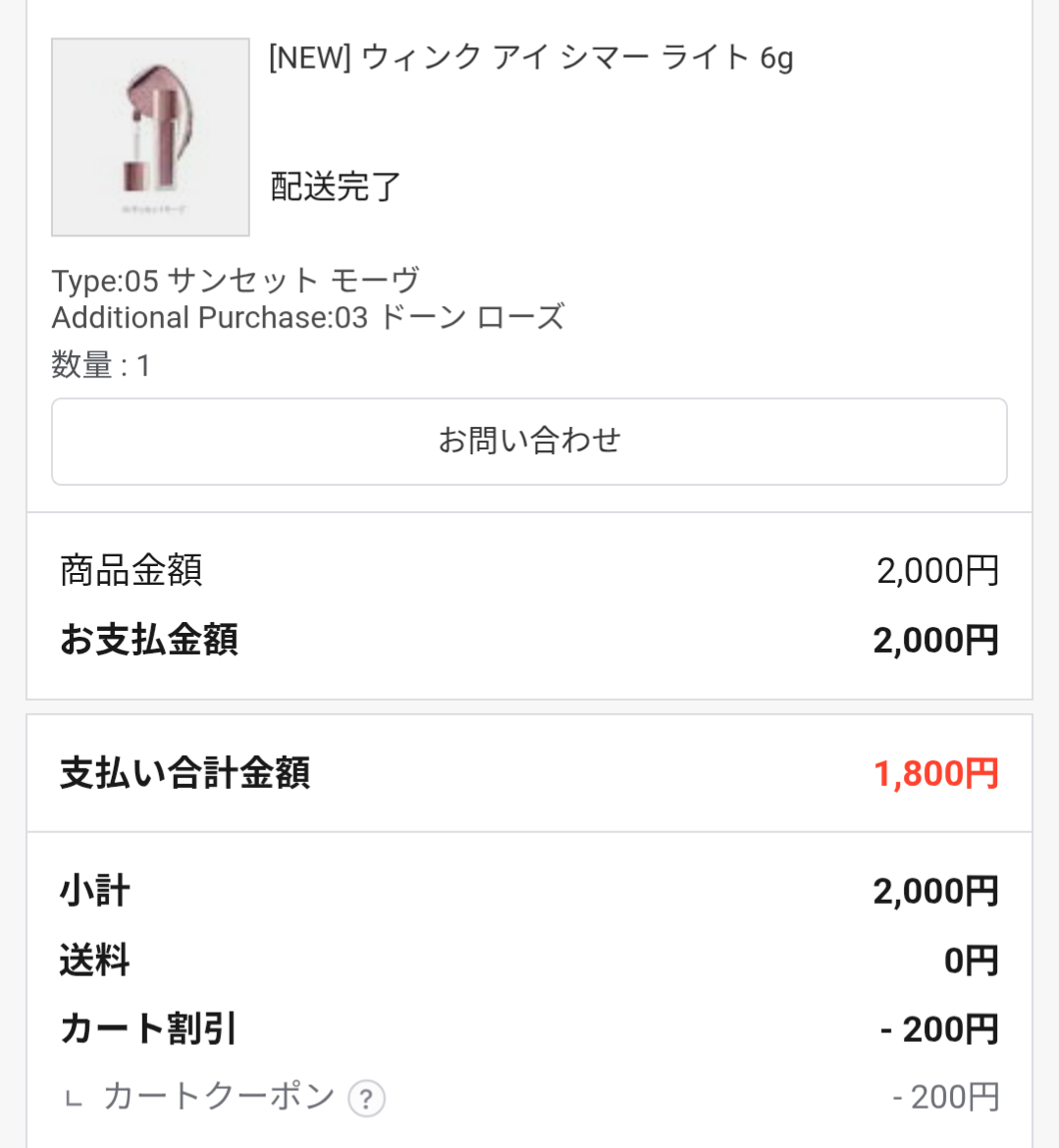Click the カートクーポン sub-item label

coord(219,1097)
